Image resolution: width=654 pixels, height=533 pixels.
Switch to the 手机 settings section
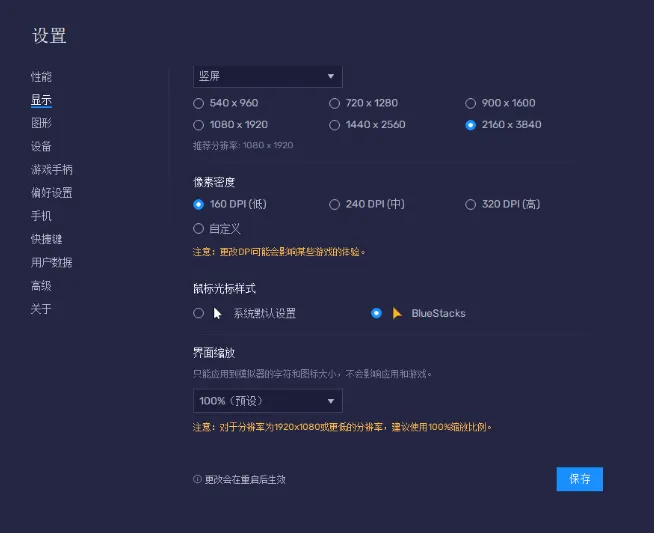[x=41, y=216]
